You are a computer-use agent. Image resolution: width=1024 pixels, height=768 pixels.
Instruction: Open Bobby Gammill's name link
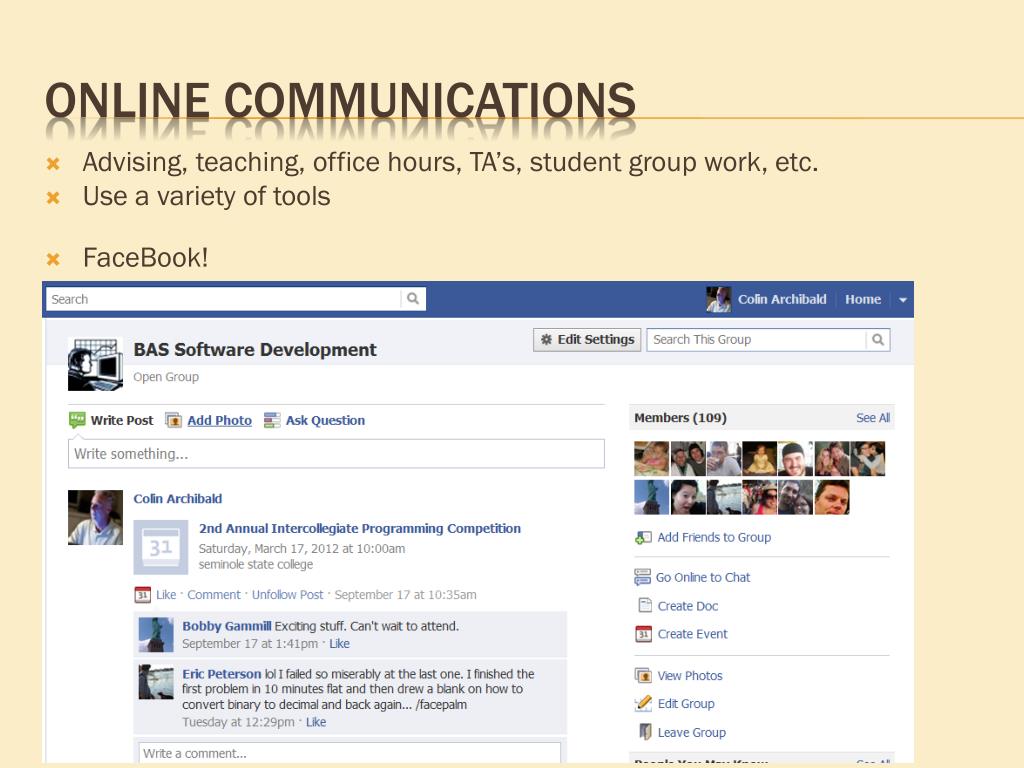(x=227, y=626)
